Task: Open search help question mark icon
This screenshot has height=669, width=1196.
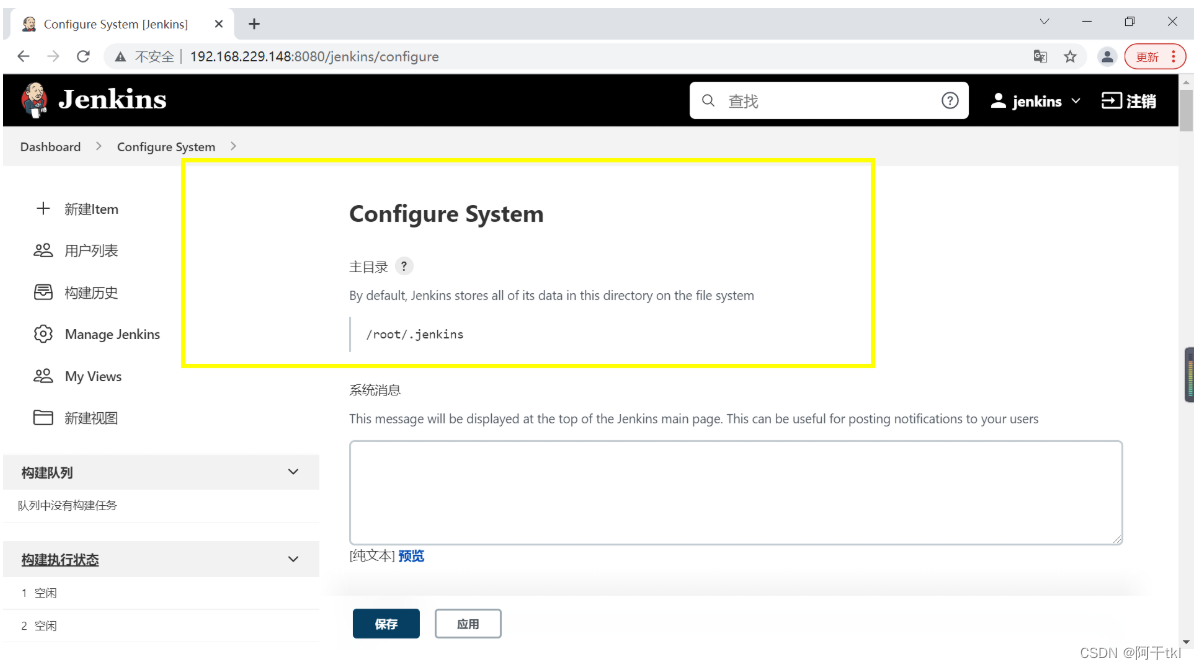Action: [950, 101]
